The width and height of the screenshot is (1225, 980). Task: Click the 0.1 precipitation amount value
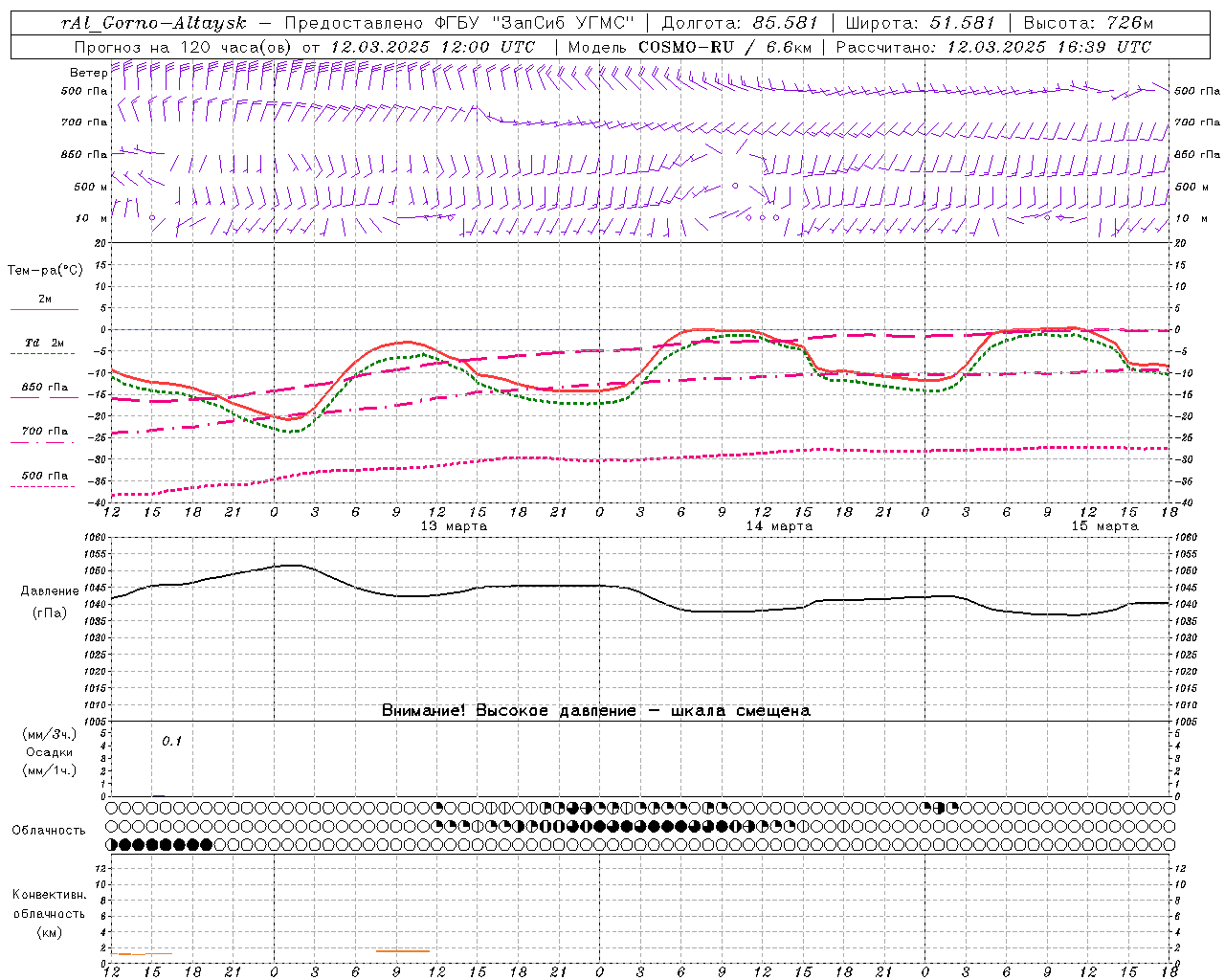coord(171,742)
